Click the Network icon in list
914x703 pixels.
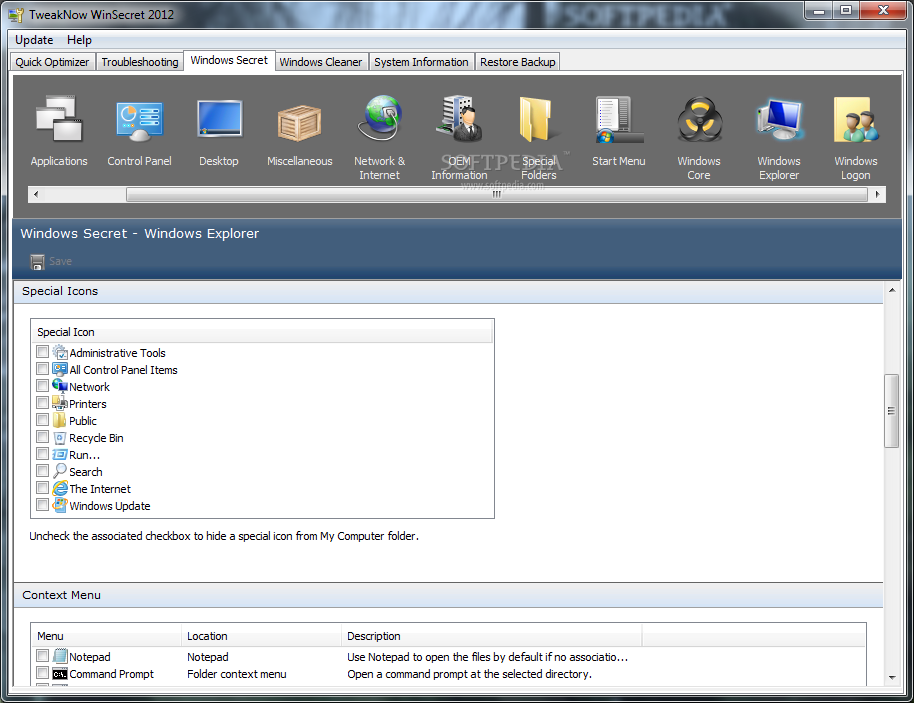(x=59, y=386)
